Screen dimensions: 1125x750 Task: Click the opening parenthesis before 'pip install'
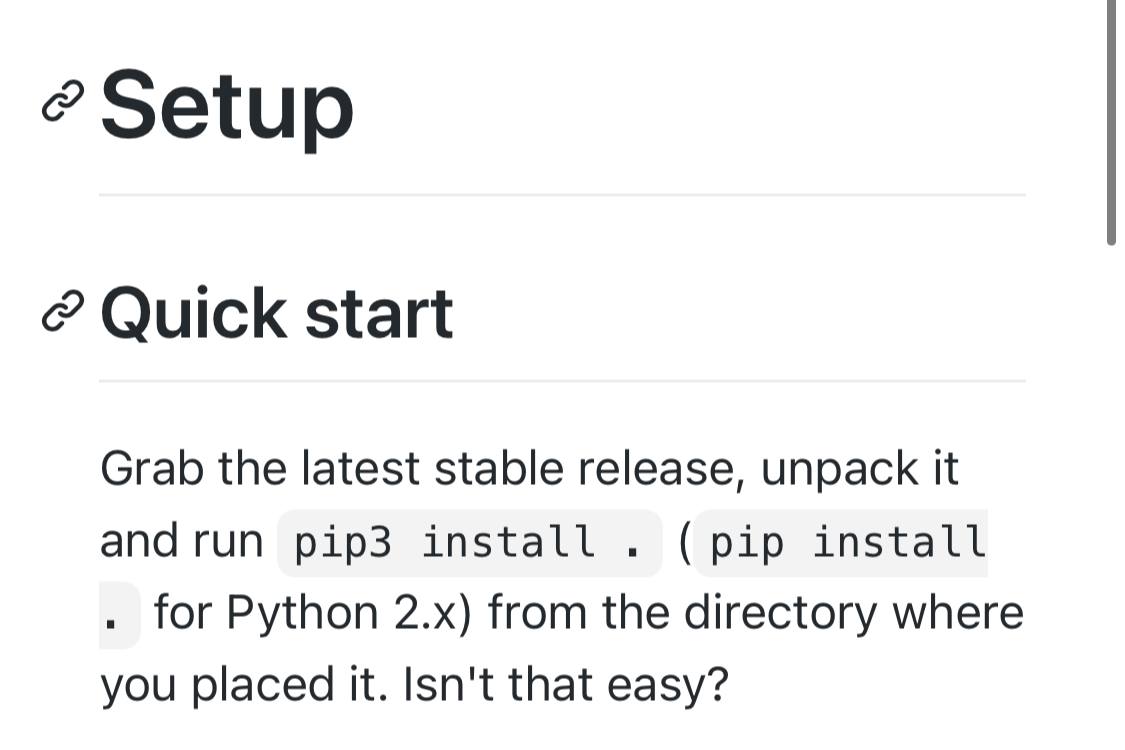685,543
